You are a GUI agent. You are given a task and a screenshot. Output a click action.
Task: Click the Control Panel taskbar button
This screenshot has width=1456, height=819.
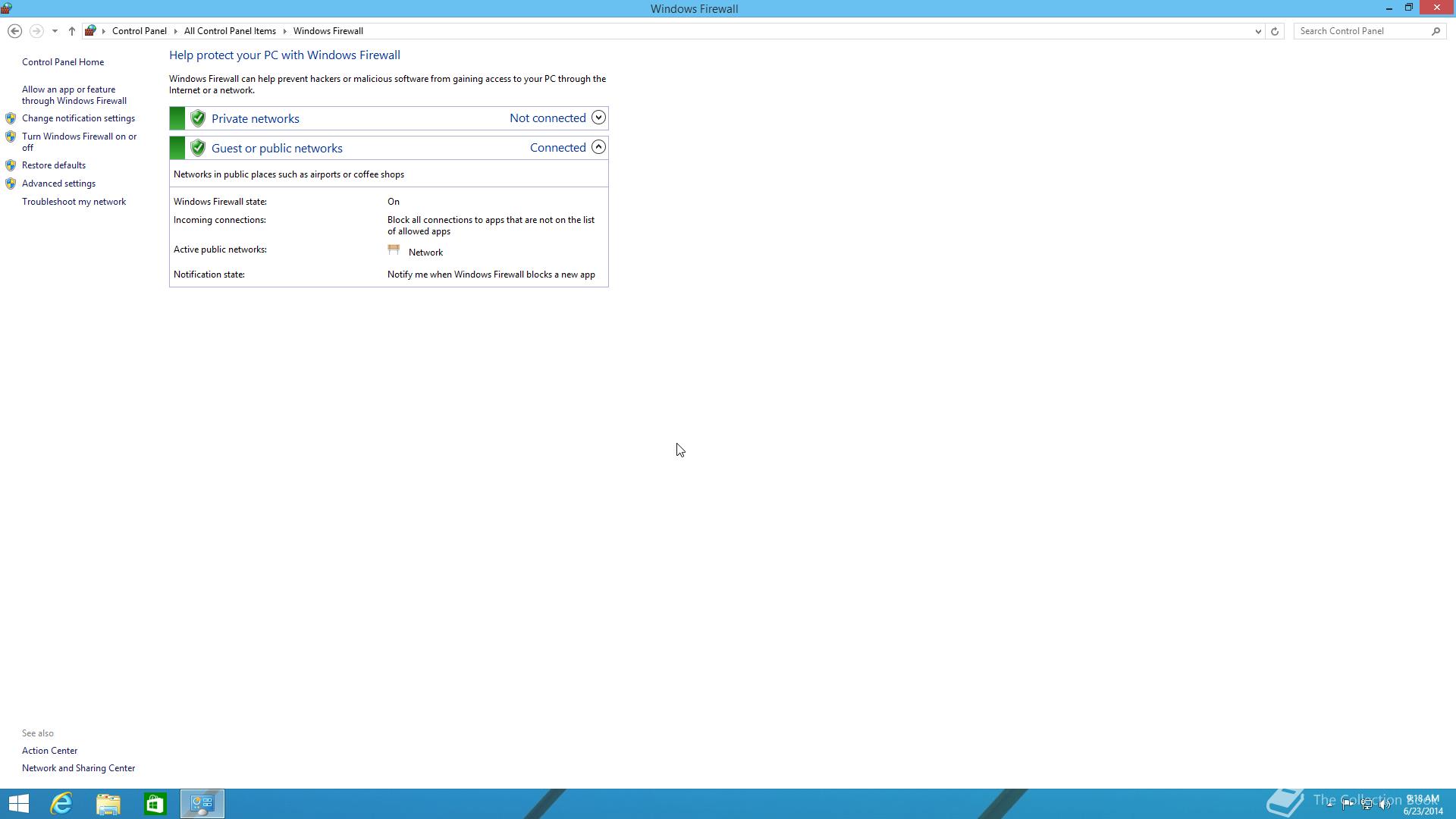202,804
